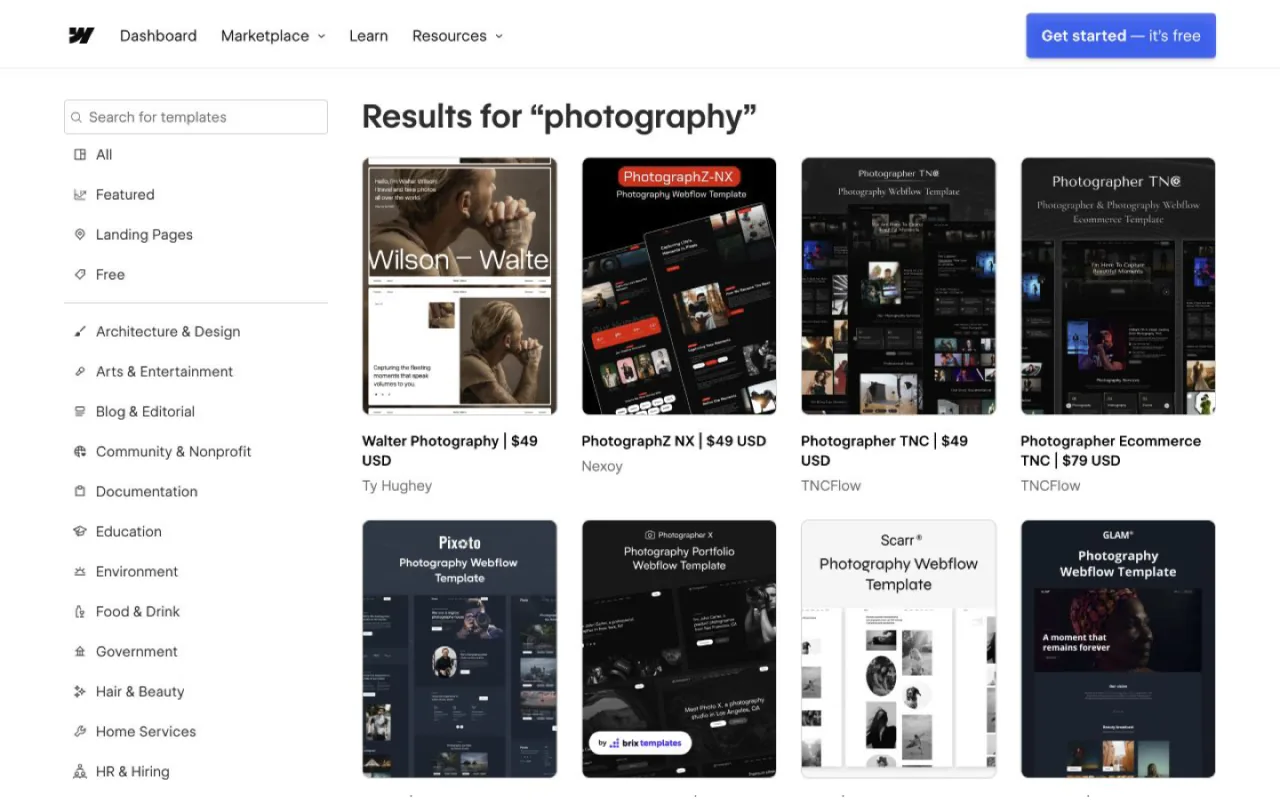Screen dimensions: 1280x800
Task: Click Walter Photography | $49 USD title
Action: (450, 451)
